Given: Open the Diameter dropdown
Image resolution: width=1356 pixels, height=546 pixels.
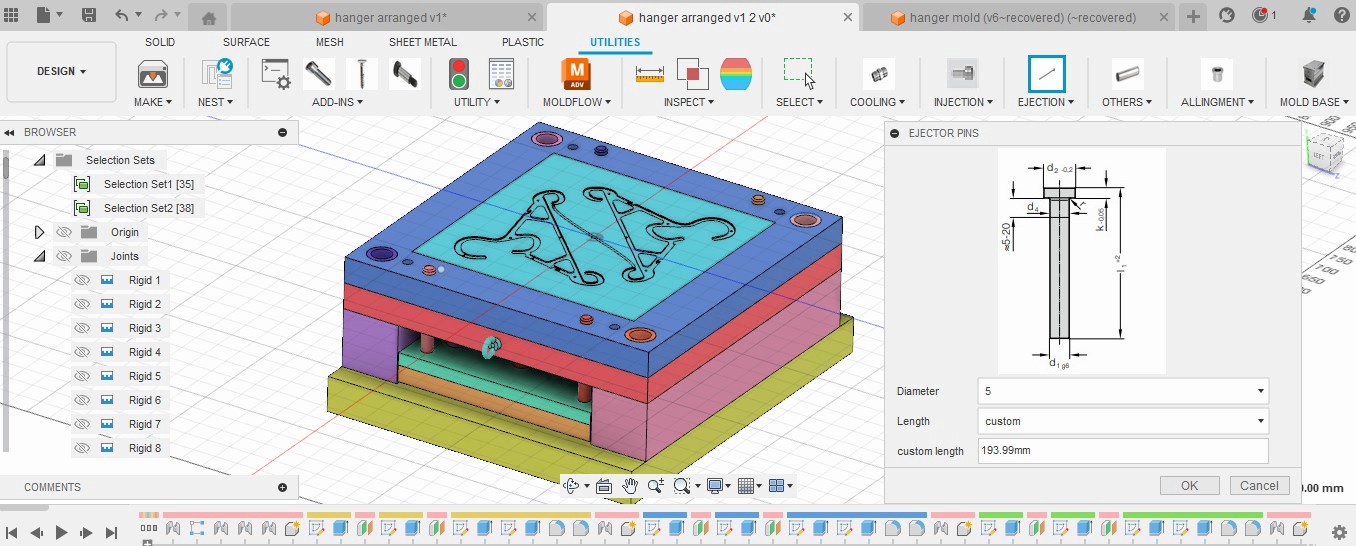Looking at the screenshot, I should 1123,391.
